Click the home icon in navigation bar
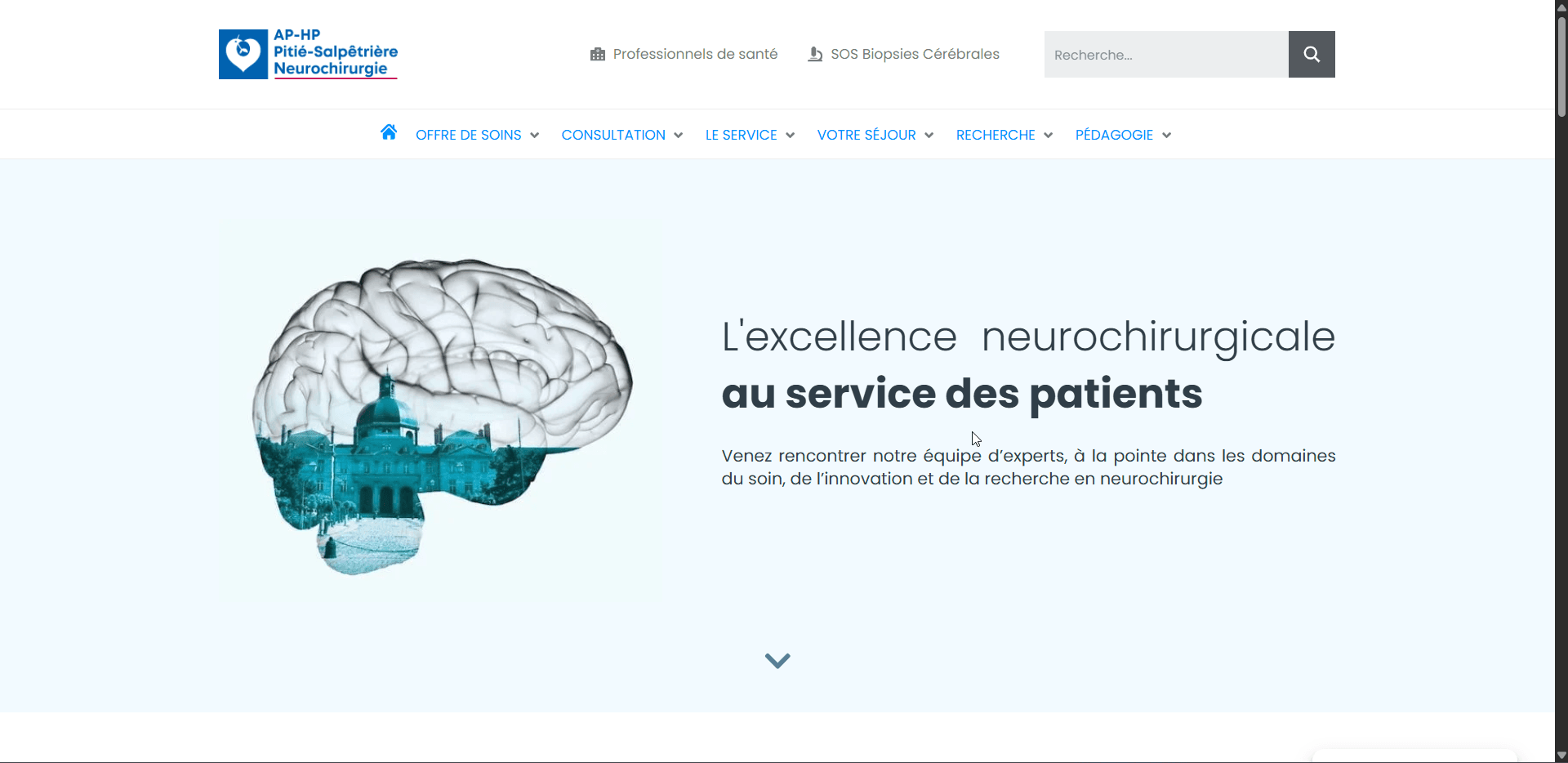Viewport: 1568px width, 763px height. pyautogui.click(x=389, y=132)
